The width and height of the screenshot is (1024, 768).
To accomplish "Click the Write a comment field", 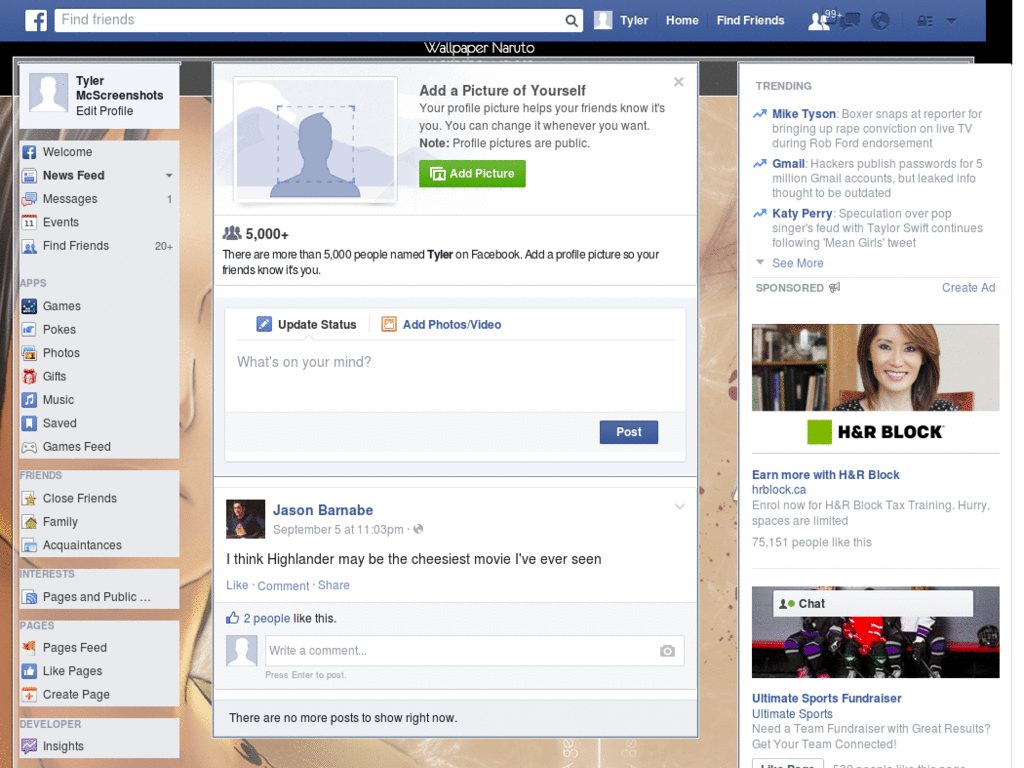I will [x=475, y=650].
